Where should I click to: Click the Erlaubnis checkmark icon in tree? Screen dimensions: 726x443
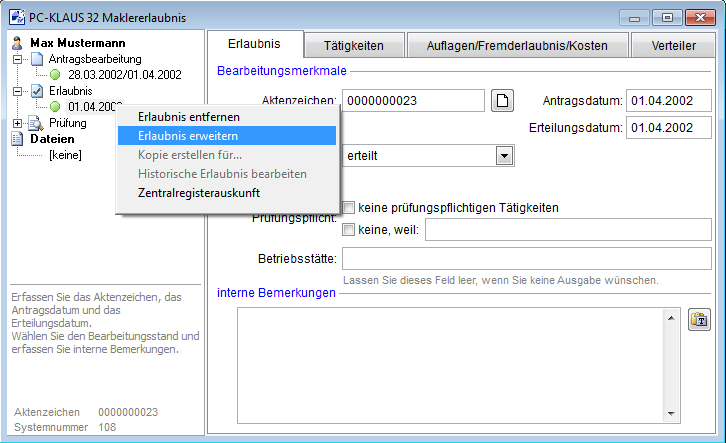pyautogui.click(x=37, y=91)
